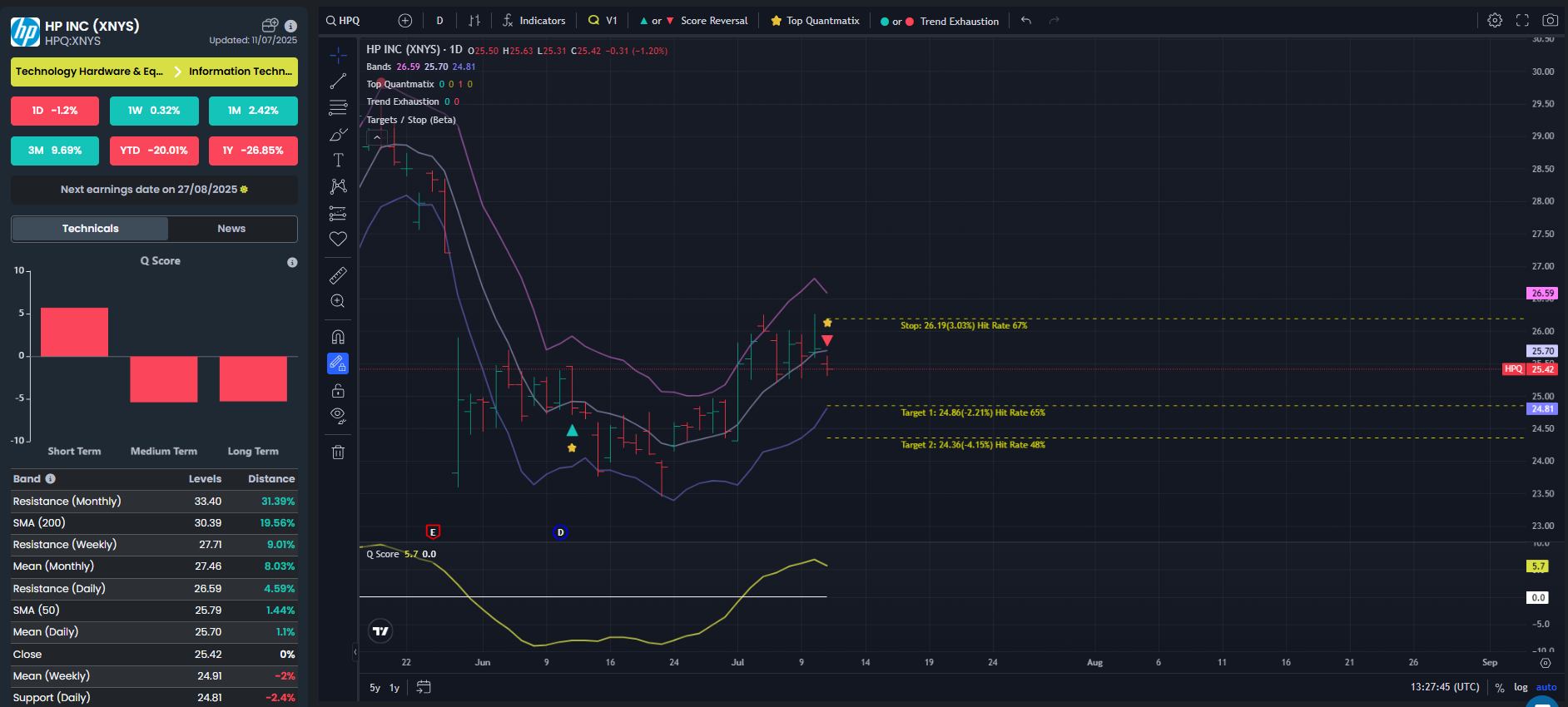The height and width of the screenshot is (707, 1568).
Task: Remove drawings with trash icon
Action: click(338, 452)
